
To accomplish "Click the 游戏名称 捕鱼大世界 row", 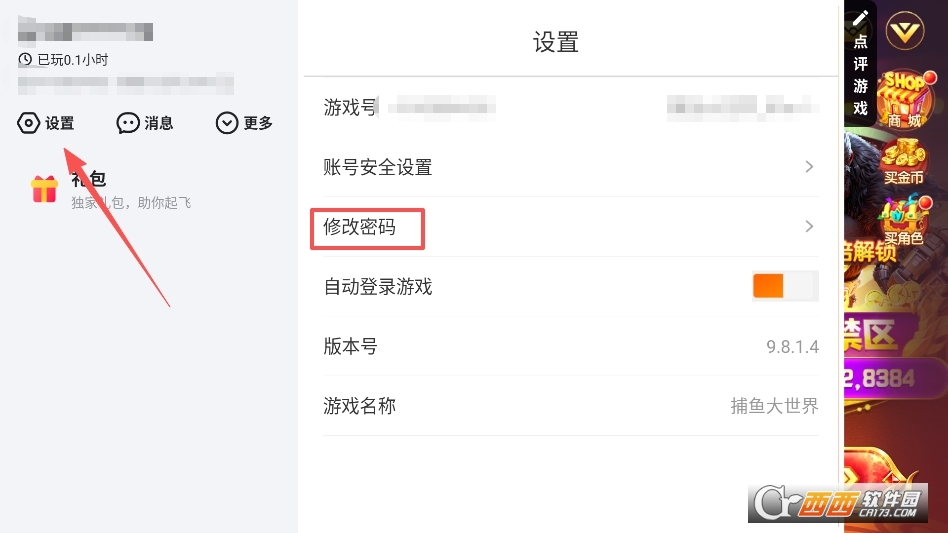I will tap(570, 406).
